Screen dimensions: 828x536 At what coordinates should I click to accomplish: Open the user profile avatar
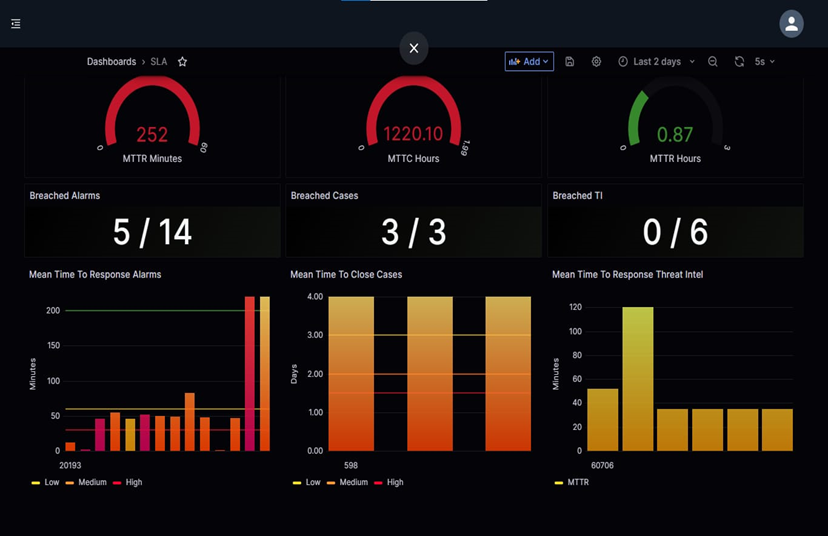click(791, 24)
